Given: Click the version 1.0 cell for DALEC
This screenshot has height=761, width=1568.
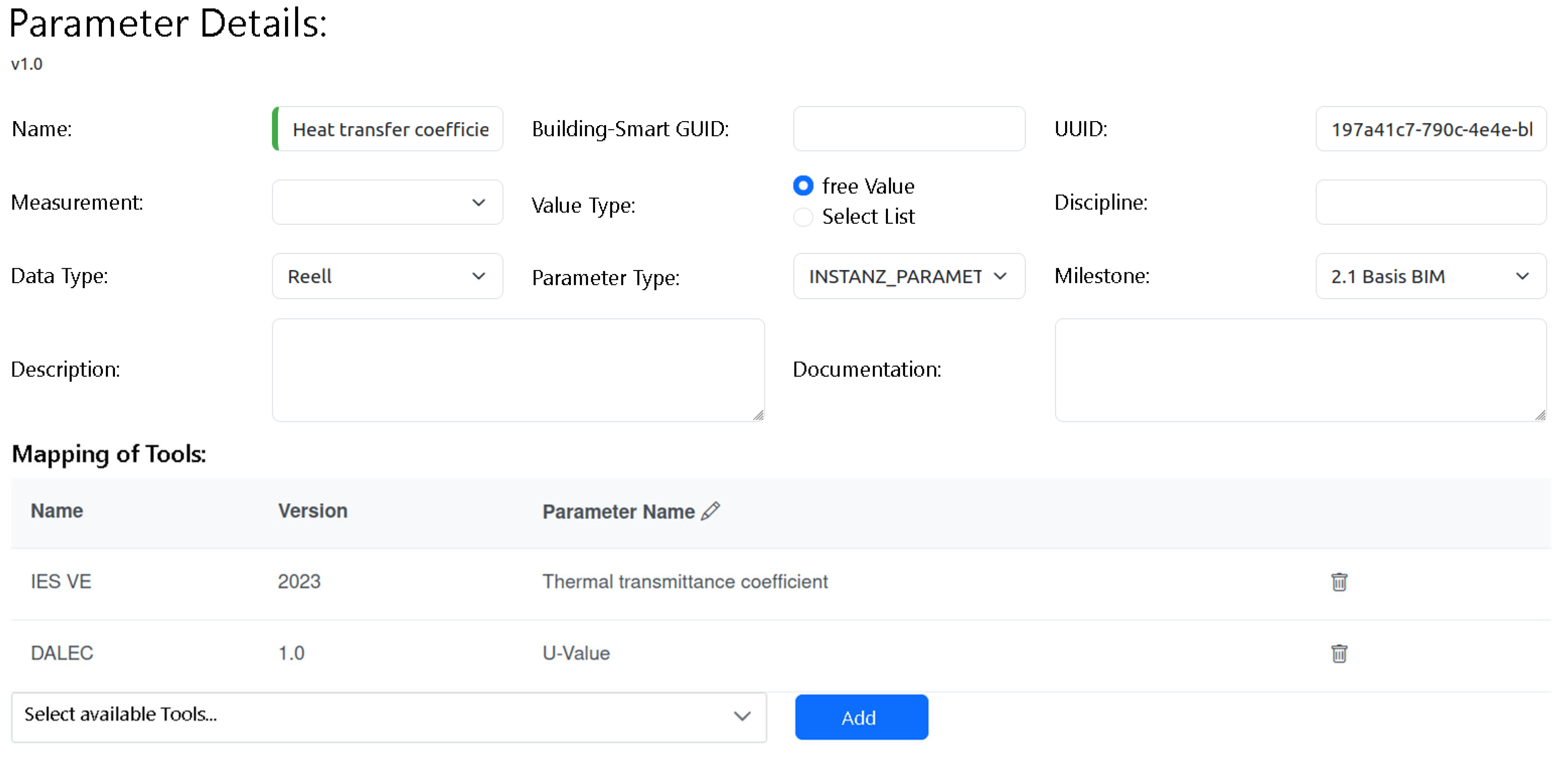Looking at the screenshot, I should [291, 653].
